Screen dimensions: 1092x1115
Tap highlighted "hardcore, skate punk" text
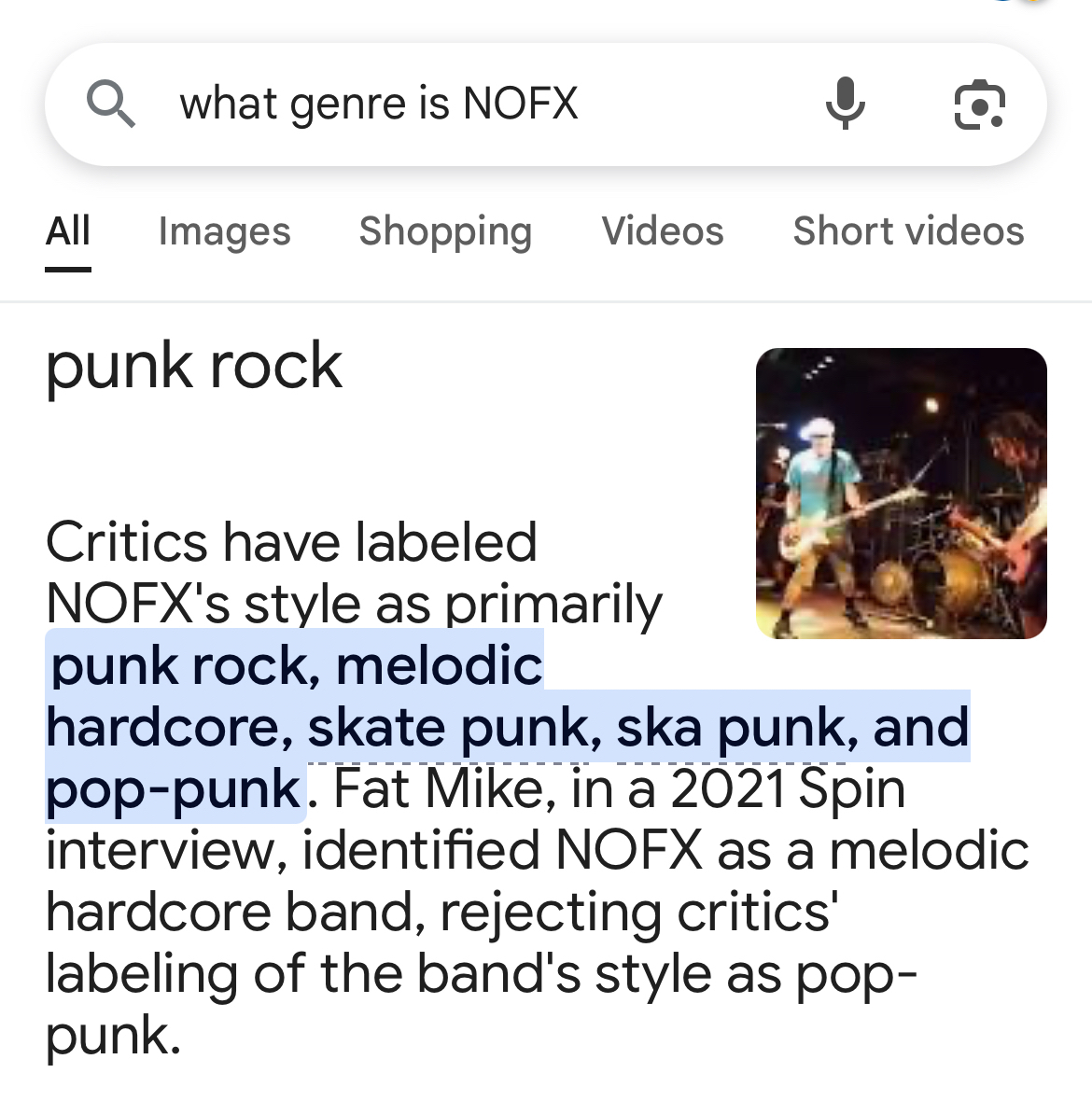[x=324, y=728]
